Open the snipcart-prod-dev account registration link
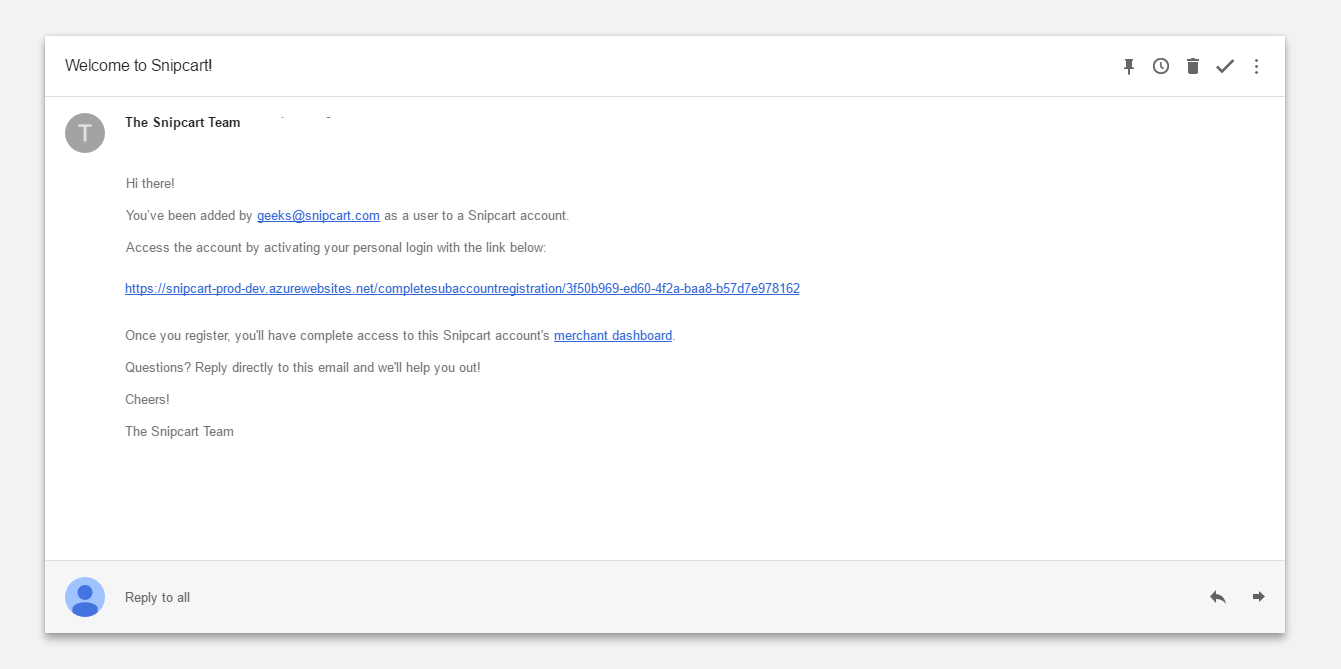 [462, 289]
